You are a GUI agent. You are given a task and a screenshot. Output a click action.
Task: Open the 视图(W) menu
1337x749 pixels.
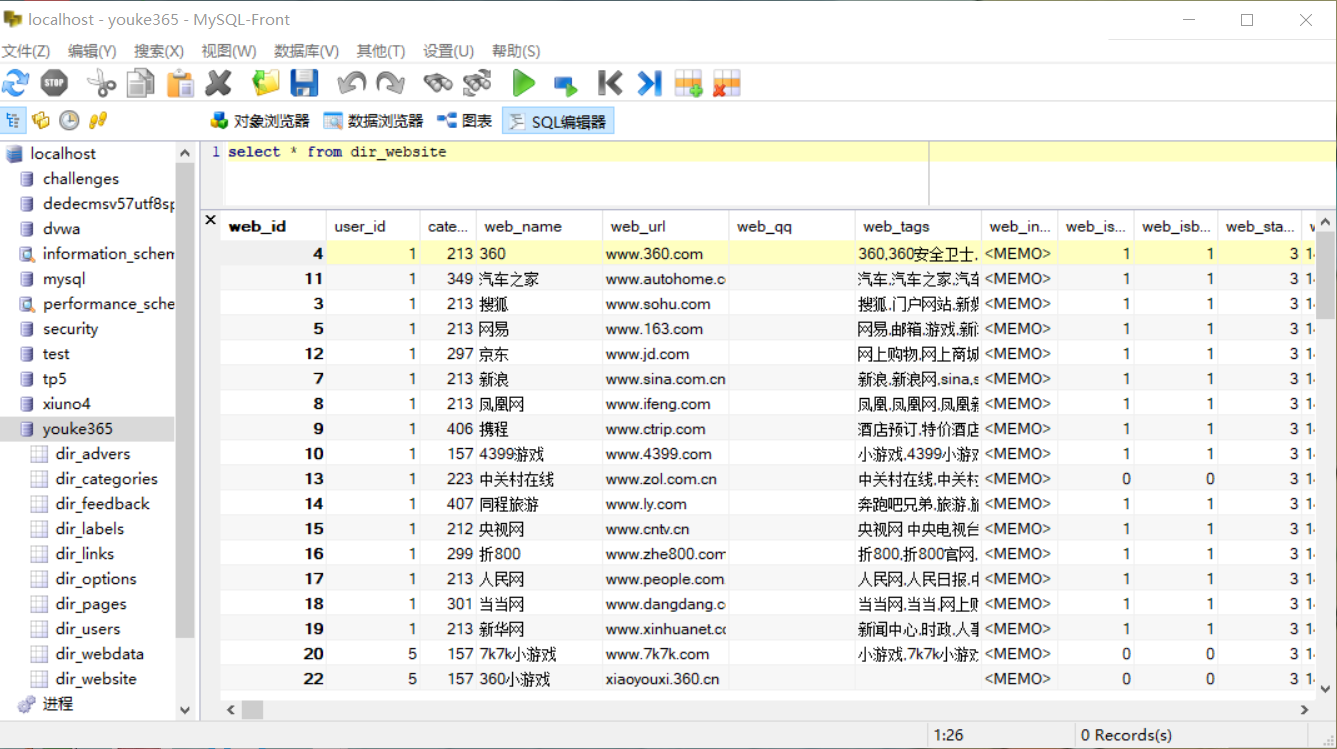pyautogui.click(x=229, y=51)
